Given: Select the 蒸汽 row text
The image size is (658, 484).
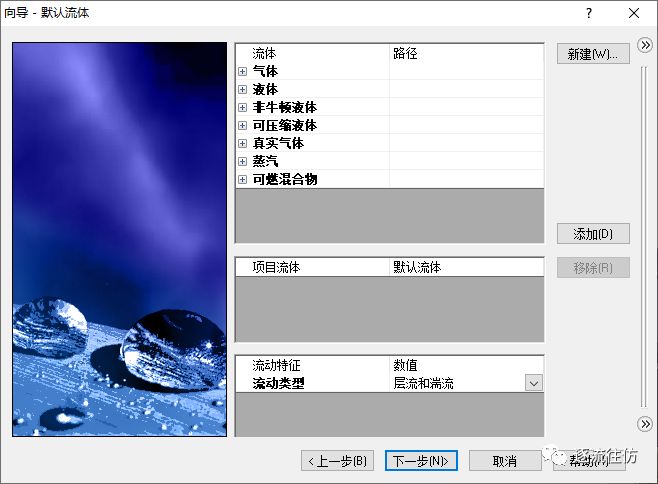Looking at the screenshot, I should tap(265, 162).
